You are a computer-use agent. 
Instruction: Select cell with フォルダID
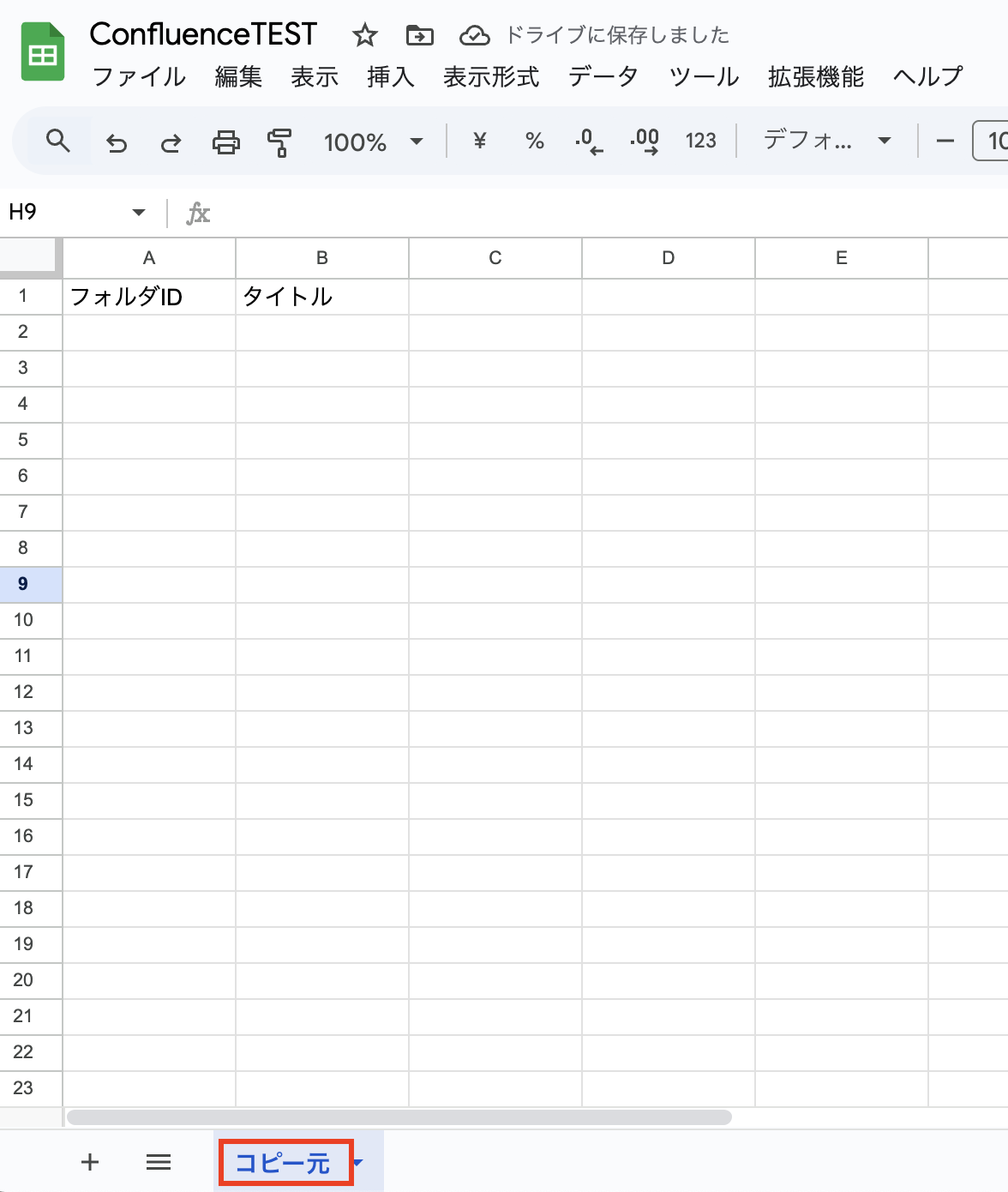pyautogui.click(x=149, y=297)
